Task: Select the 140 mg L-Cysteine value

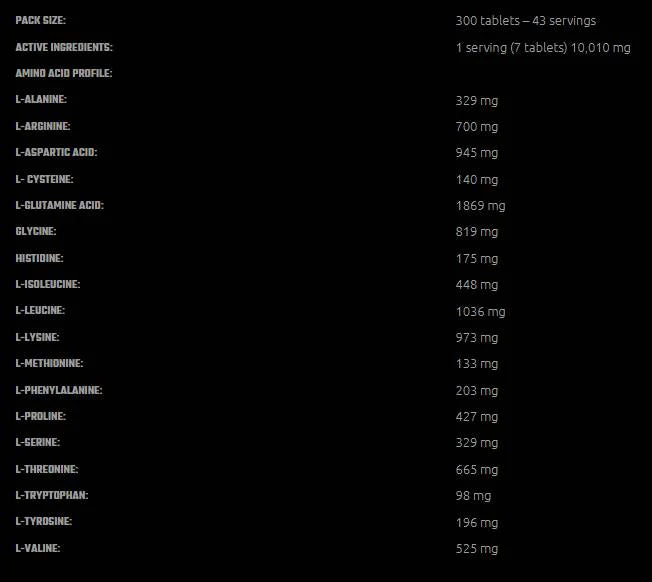Action: pyautogui.click(x=476, y=180)
